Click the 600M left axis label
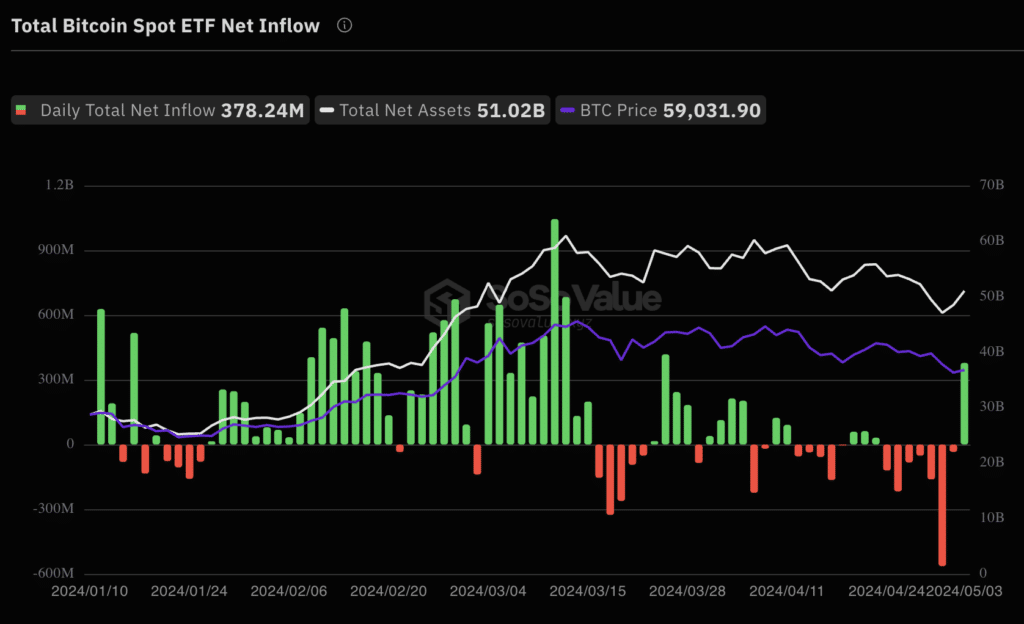 56,315
